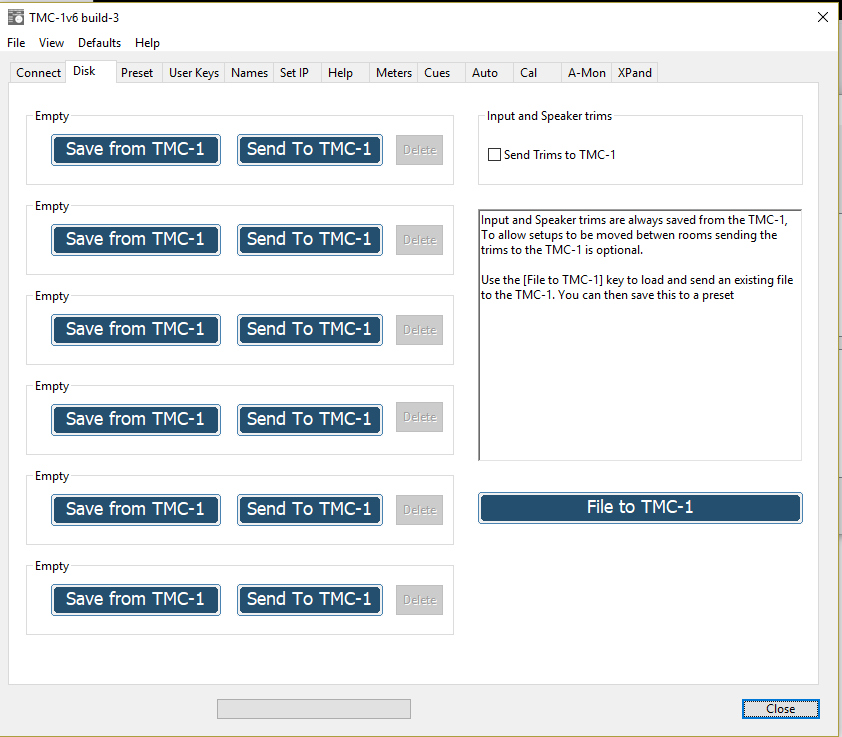Select the A-Mon tab
Viewport: 842px width, 737px height.
586,73
